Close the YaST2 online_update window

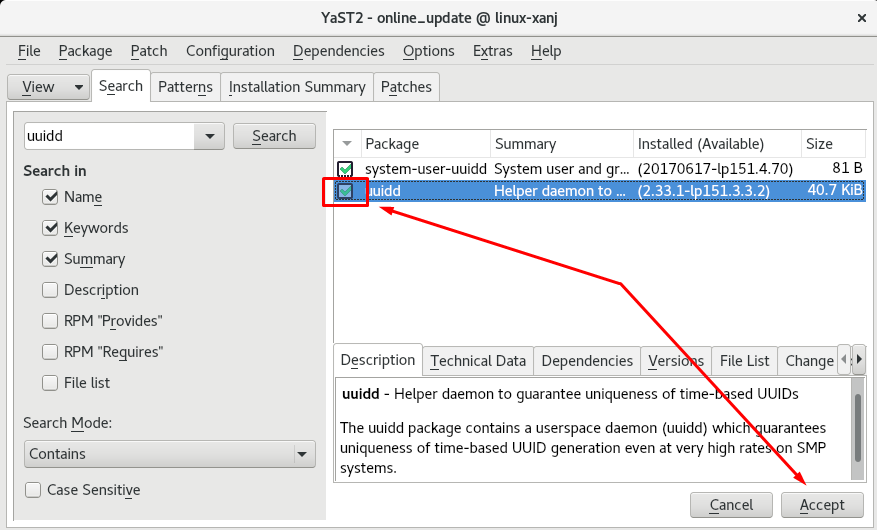861,18
